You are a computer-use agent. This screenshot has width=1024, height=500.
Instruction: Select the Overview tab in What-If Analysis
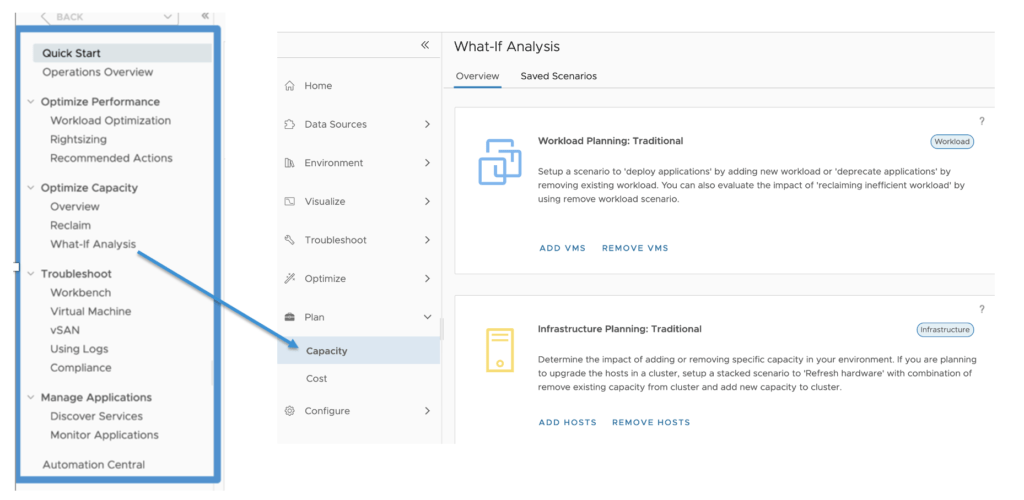(x=477, y=76)
